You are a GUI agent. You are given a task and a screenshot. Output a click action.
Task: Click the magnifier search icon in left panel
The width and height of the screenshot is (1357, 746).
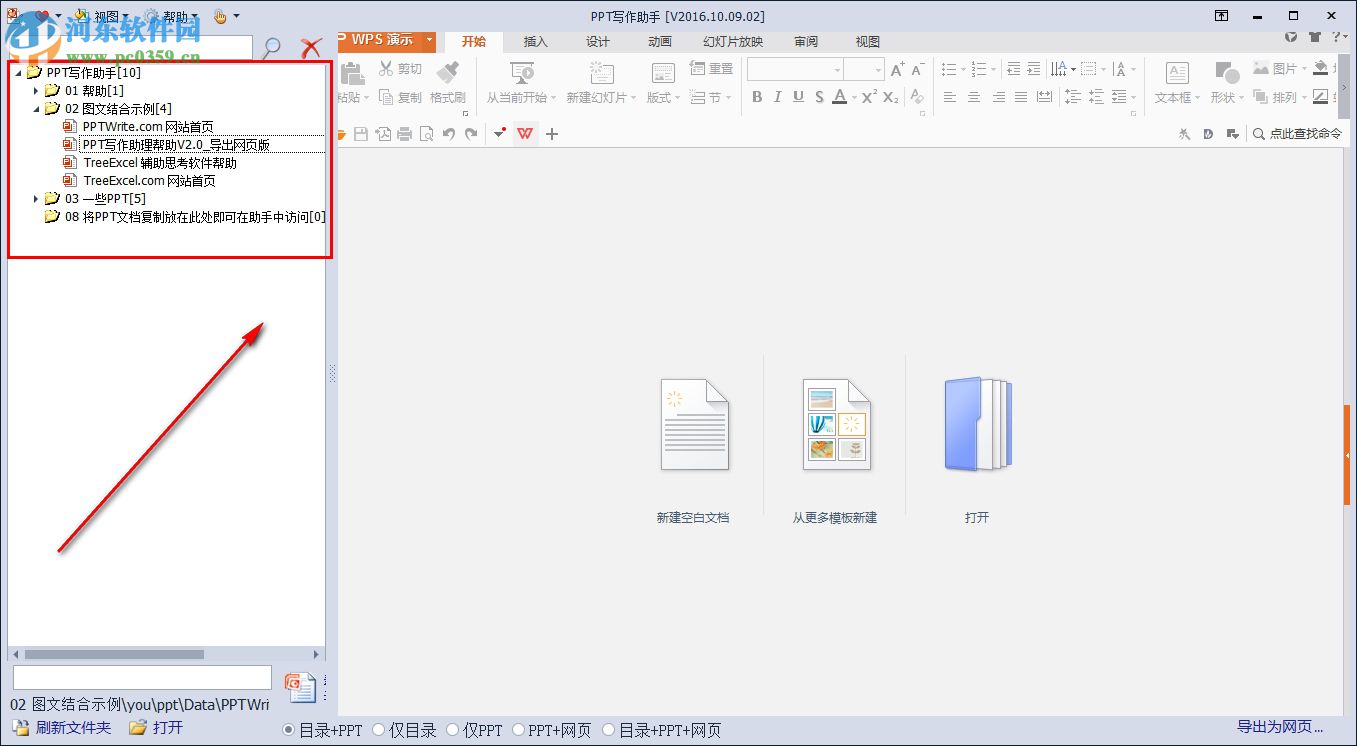click(271, 46)
